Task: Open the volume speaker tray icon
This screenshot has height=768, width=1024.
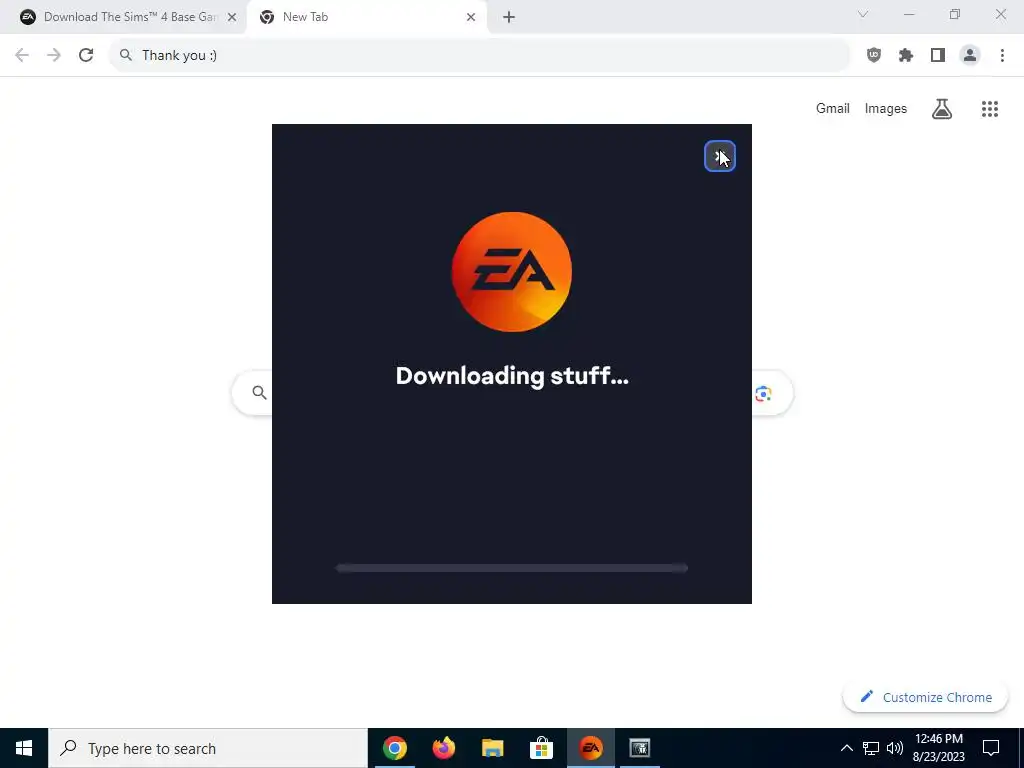Action: pos(895,748)
